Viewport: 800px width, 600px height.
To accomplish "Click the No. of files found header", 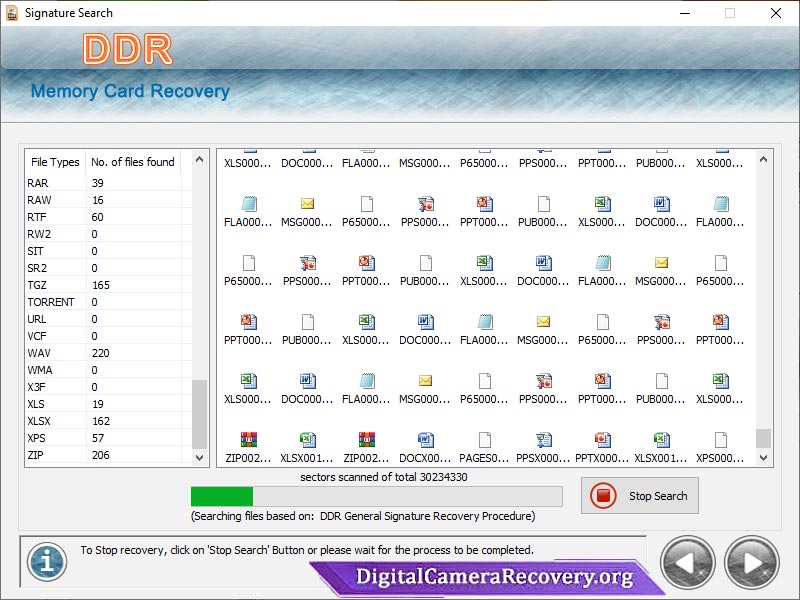I will point(132,162).
